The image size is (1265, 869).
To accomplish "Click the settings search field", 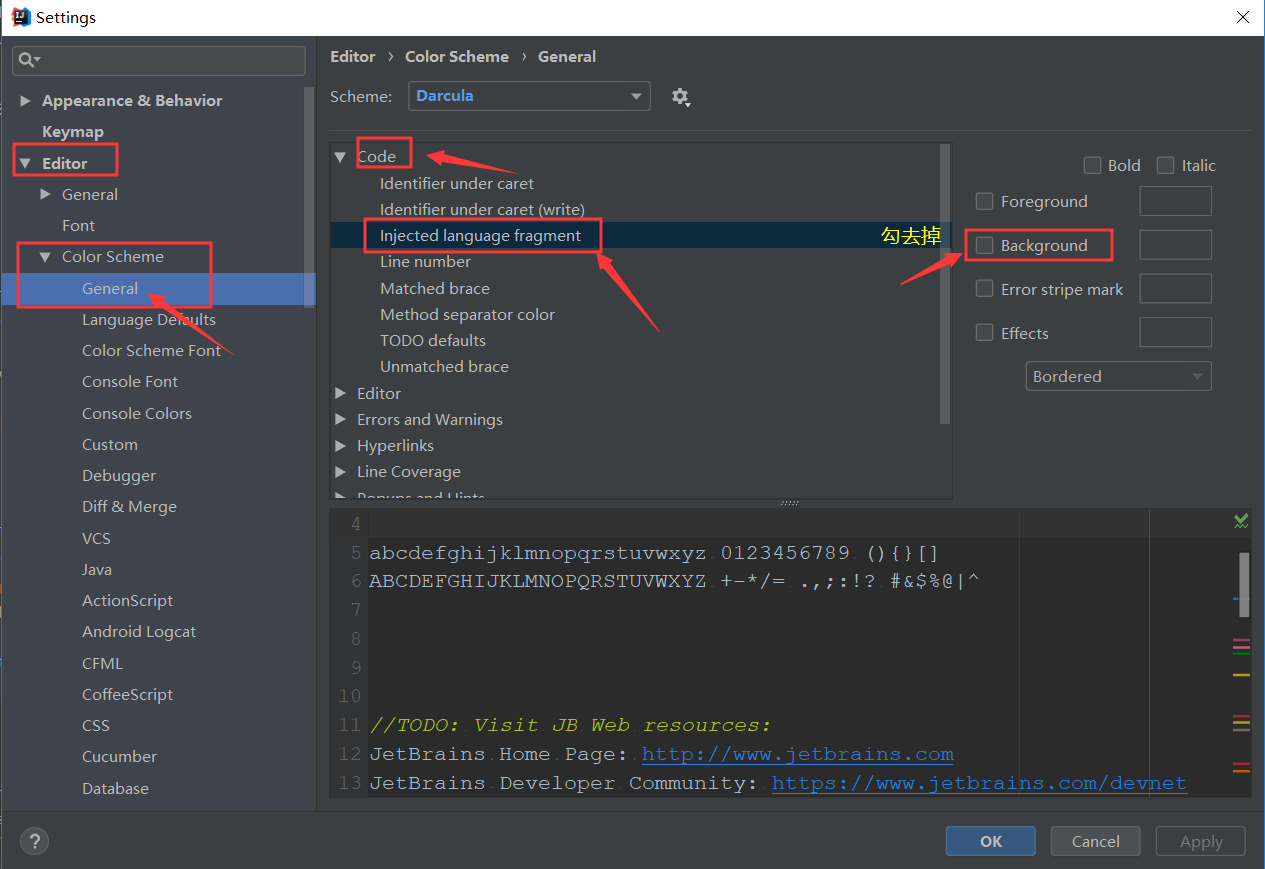I will click(159, 61).
